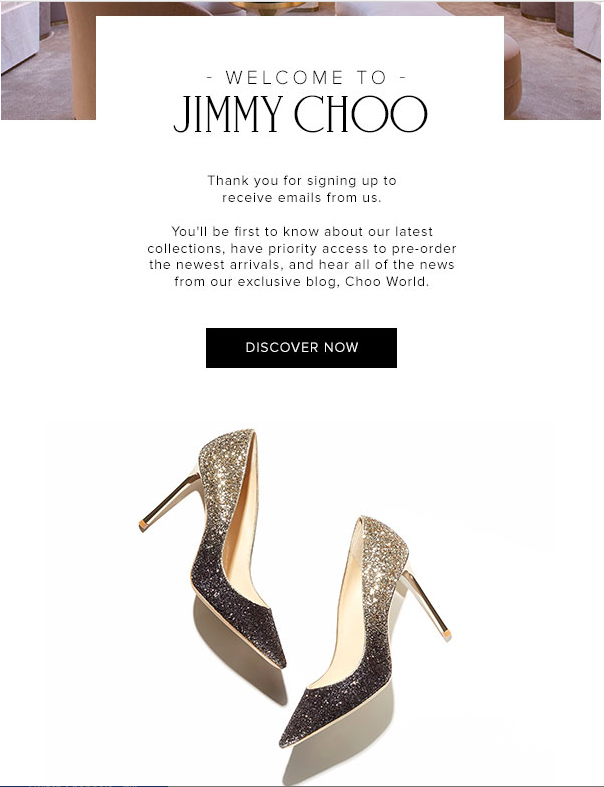
Task: Select the right glitter pump image
Action: pos(365,631)
